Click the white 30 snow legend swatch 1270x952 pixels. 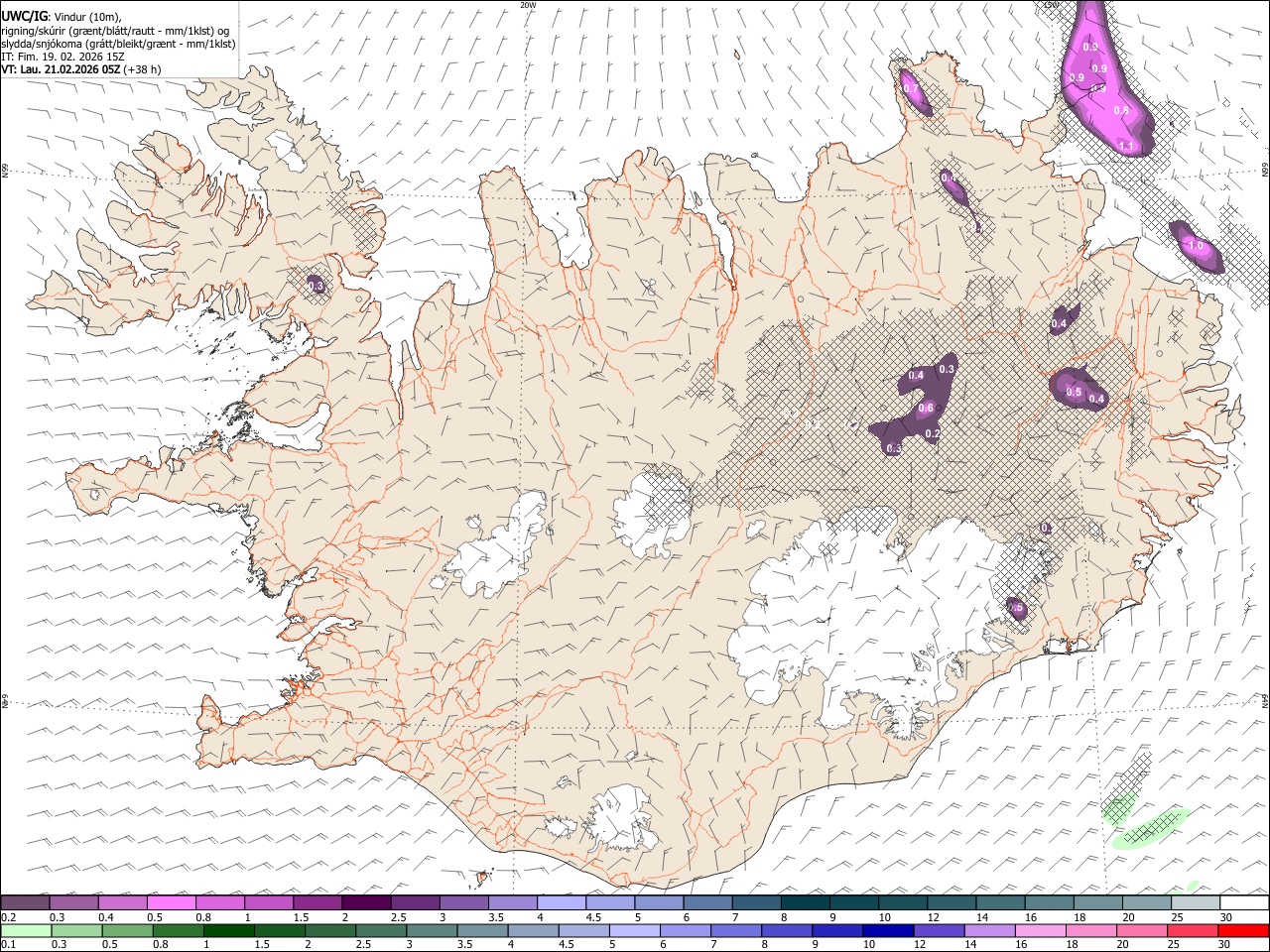1243,903
